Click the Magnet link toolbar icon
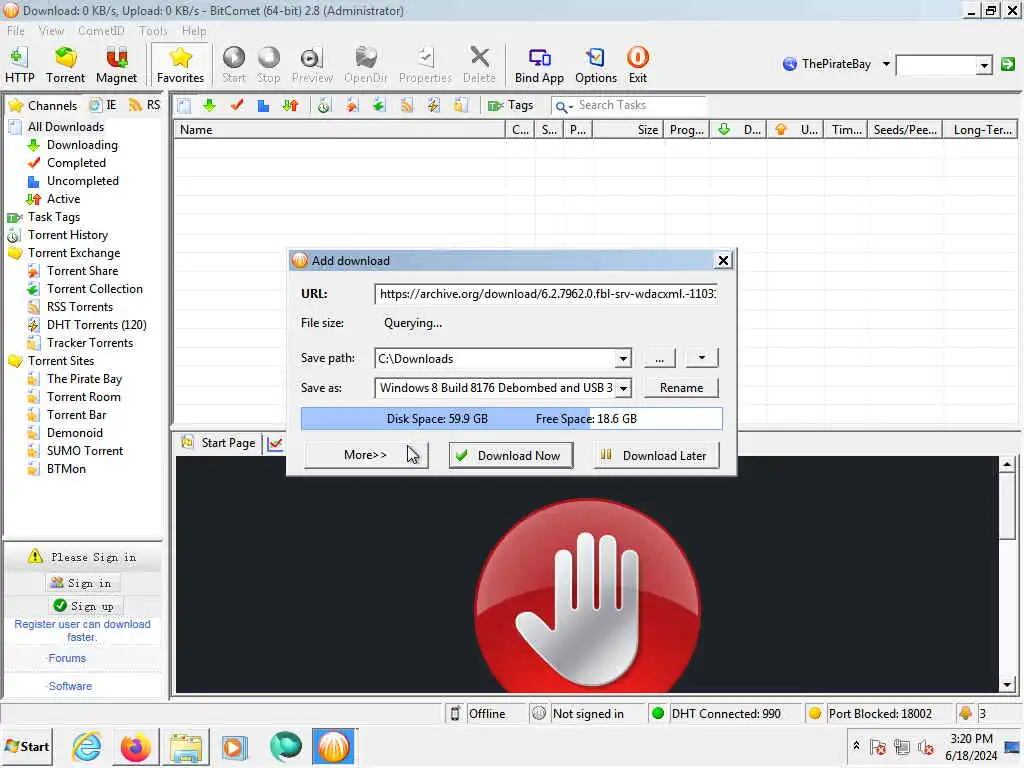 [x=116, y=65]
